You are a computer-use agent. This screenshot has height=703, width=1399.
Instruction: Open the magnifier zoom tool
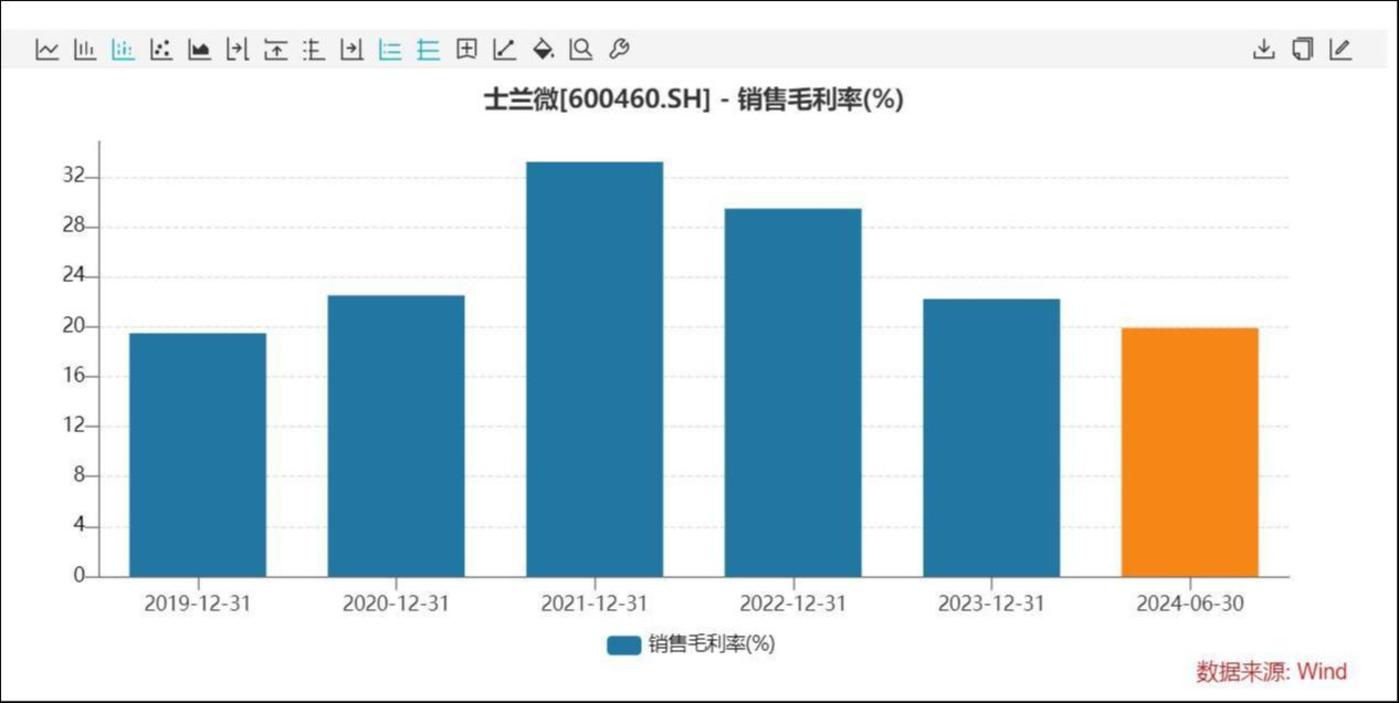[580, 49]
